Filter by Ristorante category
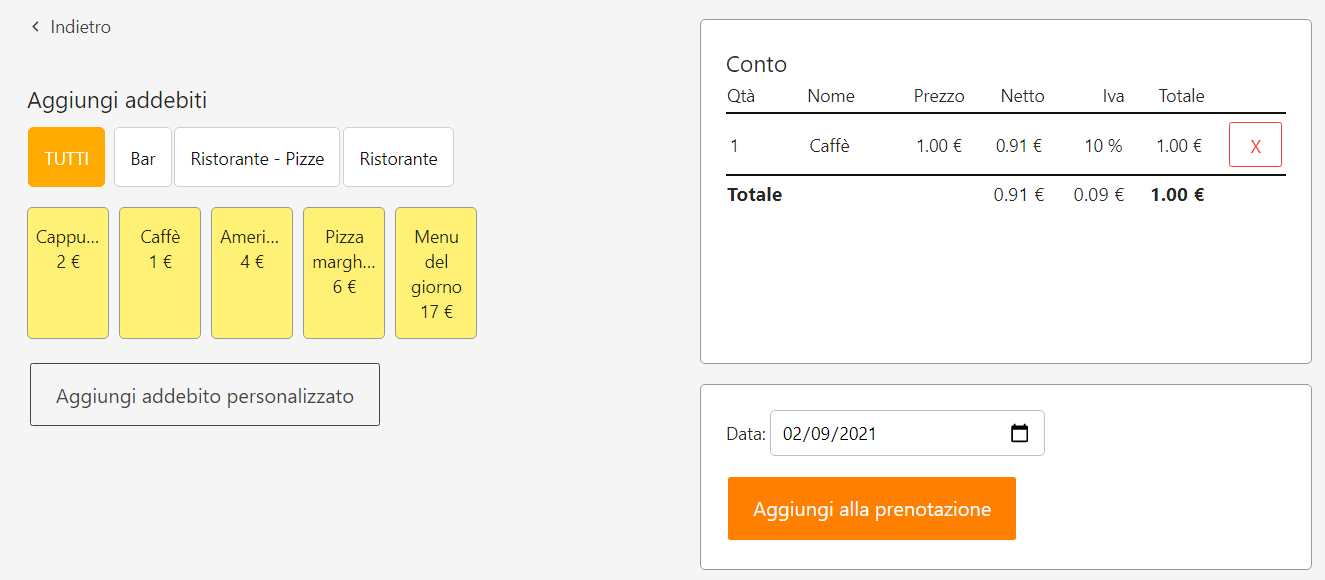This screenshot has width=1325, height=580. point(398,158)
